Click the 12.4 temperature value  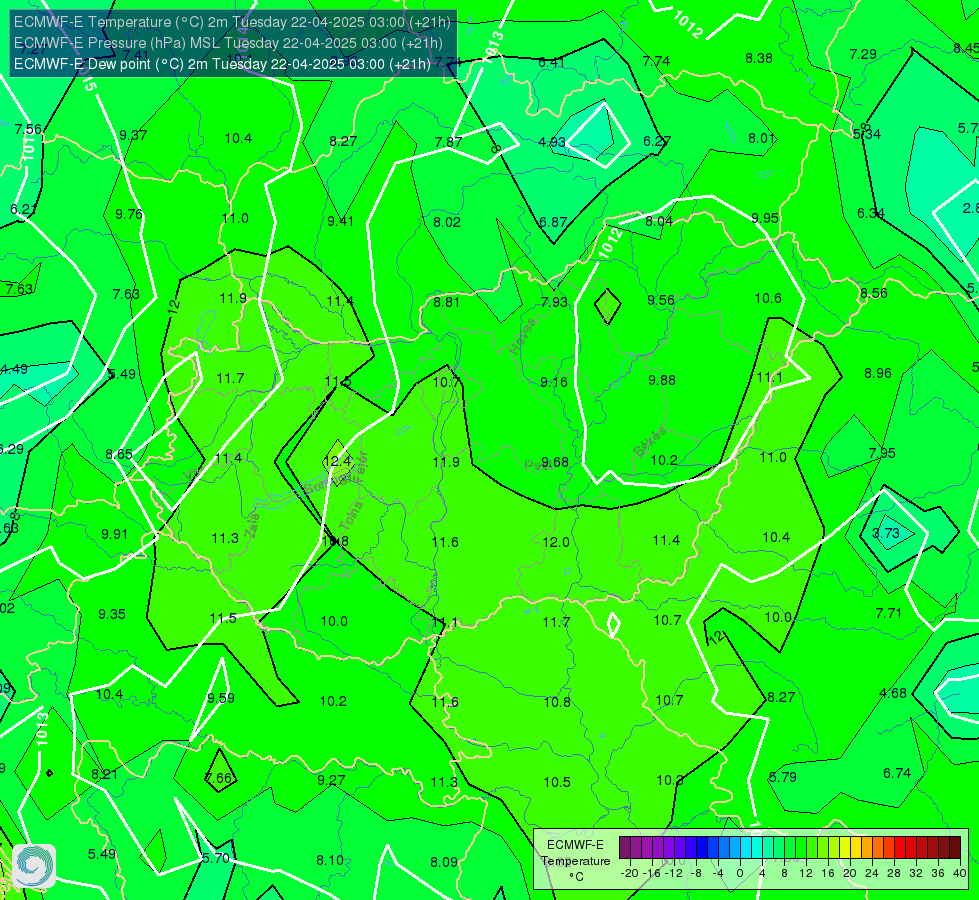click(x=337, y=461)
